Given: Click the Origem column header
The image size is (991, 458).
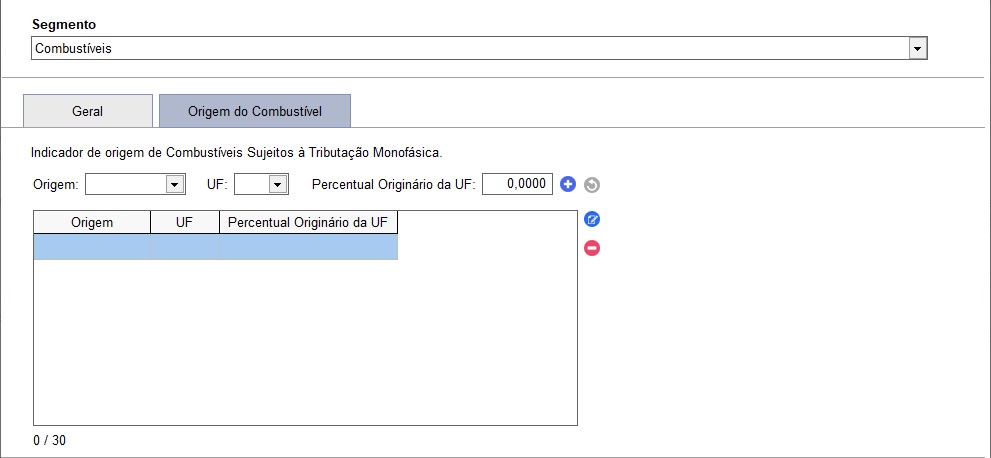Looking at the screenshot, I should click(x=92, y=222).
